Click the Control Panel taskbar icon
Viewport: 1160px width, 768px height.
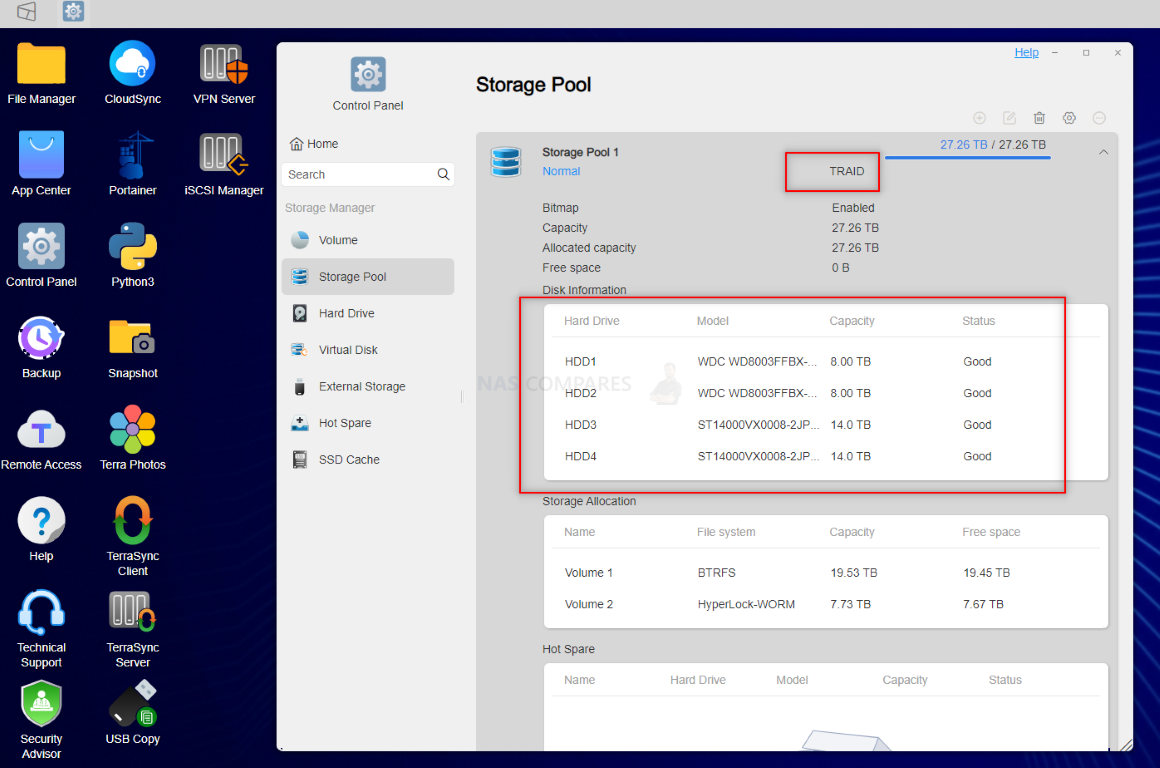(73, 11)
